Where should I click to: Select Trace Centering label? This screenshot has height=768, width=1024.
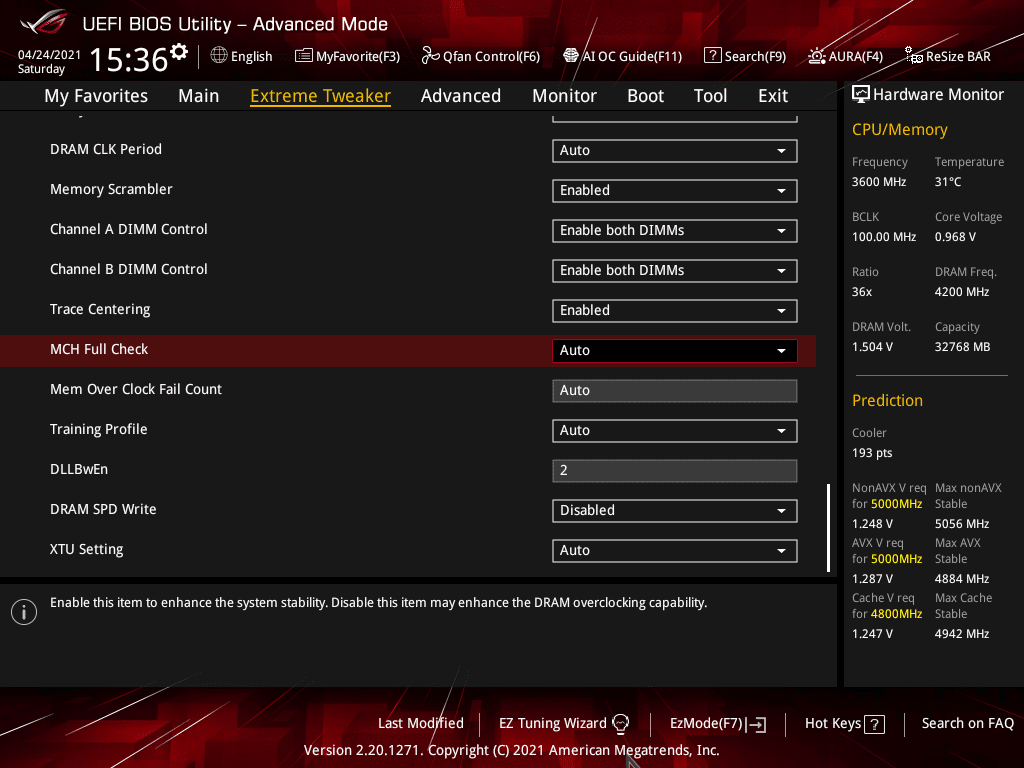[100, 310]
